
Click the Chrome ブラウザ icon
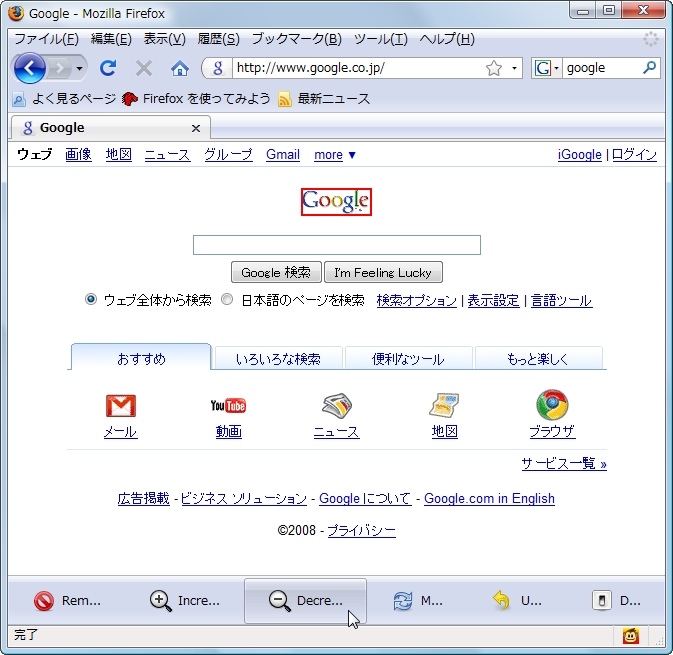pyautogui.click(x=552, y=405)
